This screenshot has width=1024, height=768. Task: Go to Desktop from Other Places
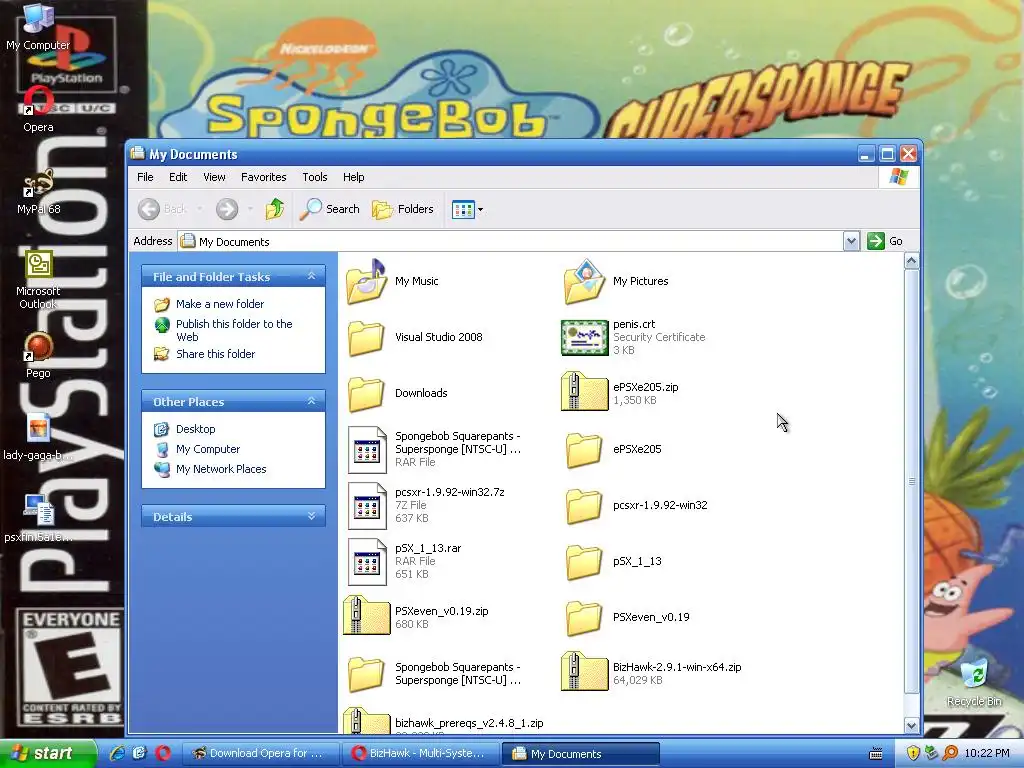click(x=195, y=429)
